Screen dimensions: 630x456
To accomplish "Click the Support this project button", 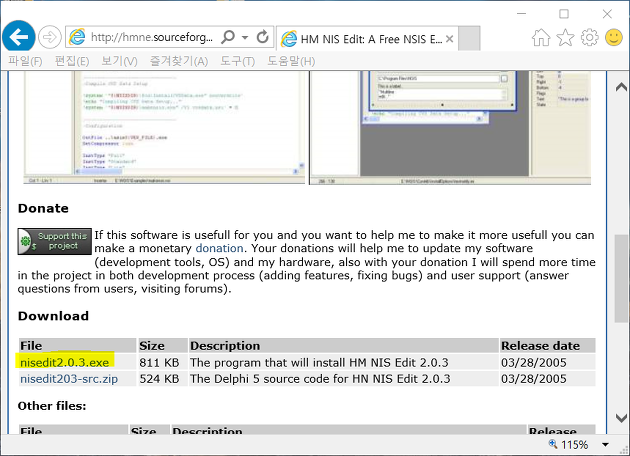I will 55,241.
